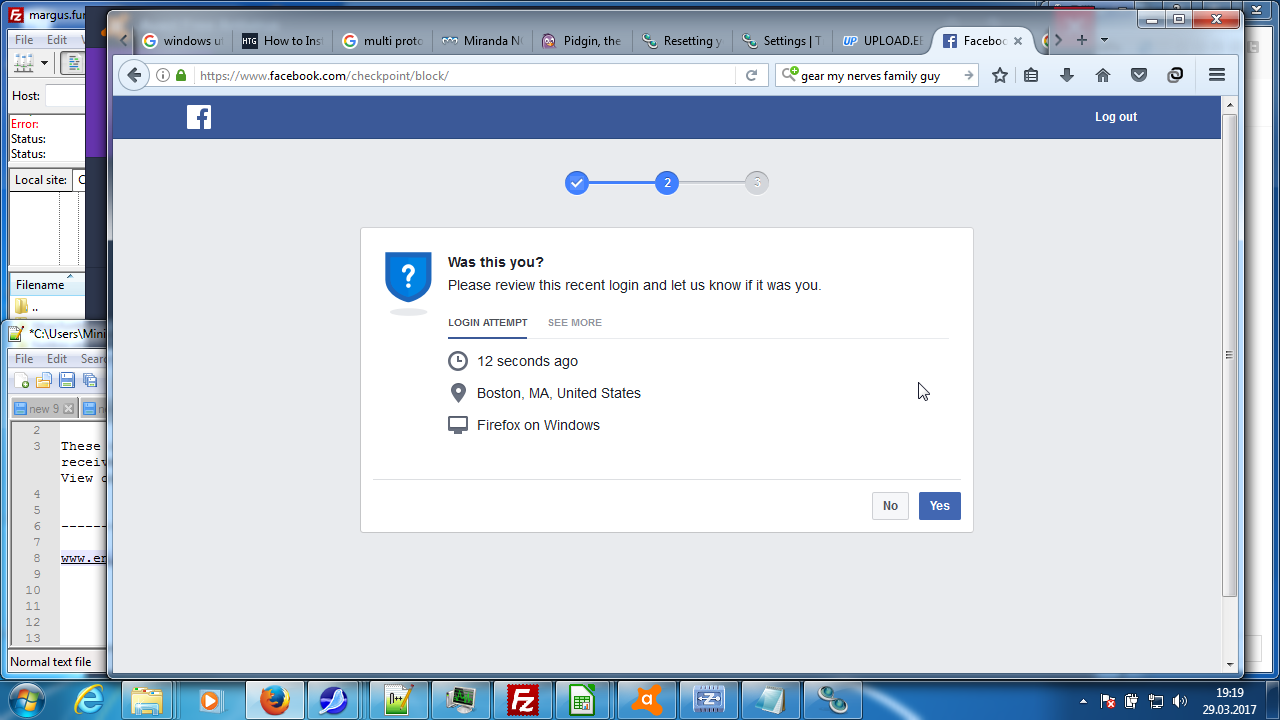
Task: Switch to 'multi proto' tab
Action: 383,41
